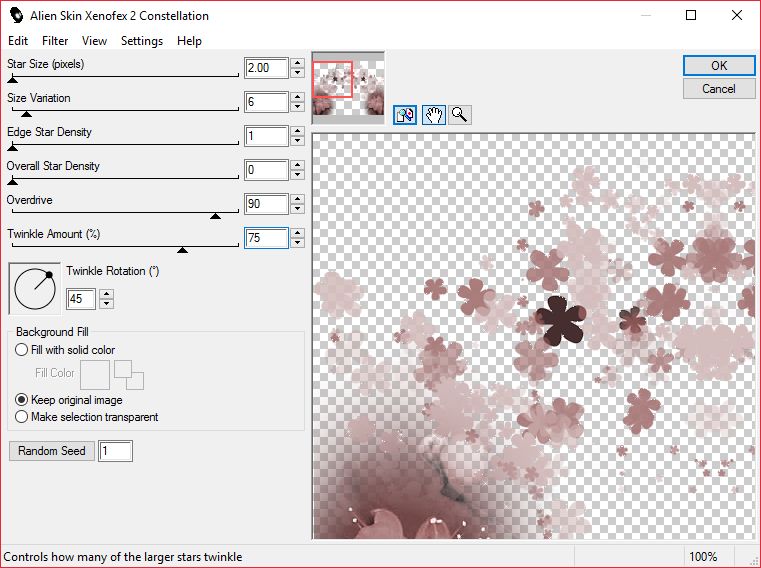This screenshot has height=568, width=761.
Task: Open the View menu
Action: point(94,41)
